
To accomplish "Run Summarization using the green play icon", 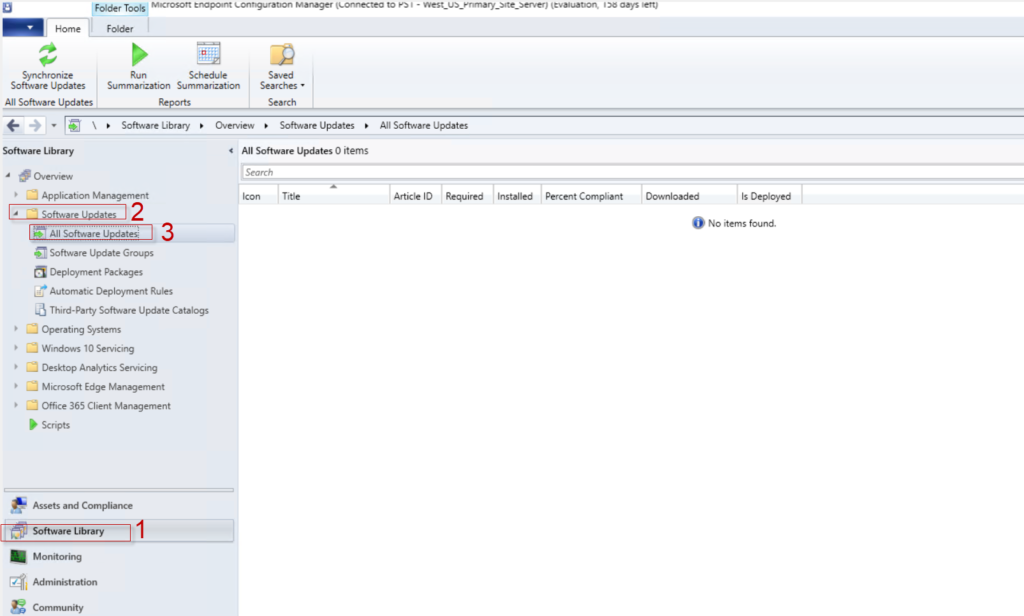I will tap(138, 55).
